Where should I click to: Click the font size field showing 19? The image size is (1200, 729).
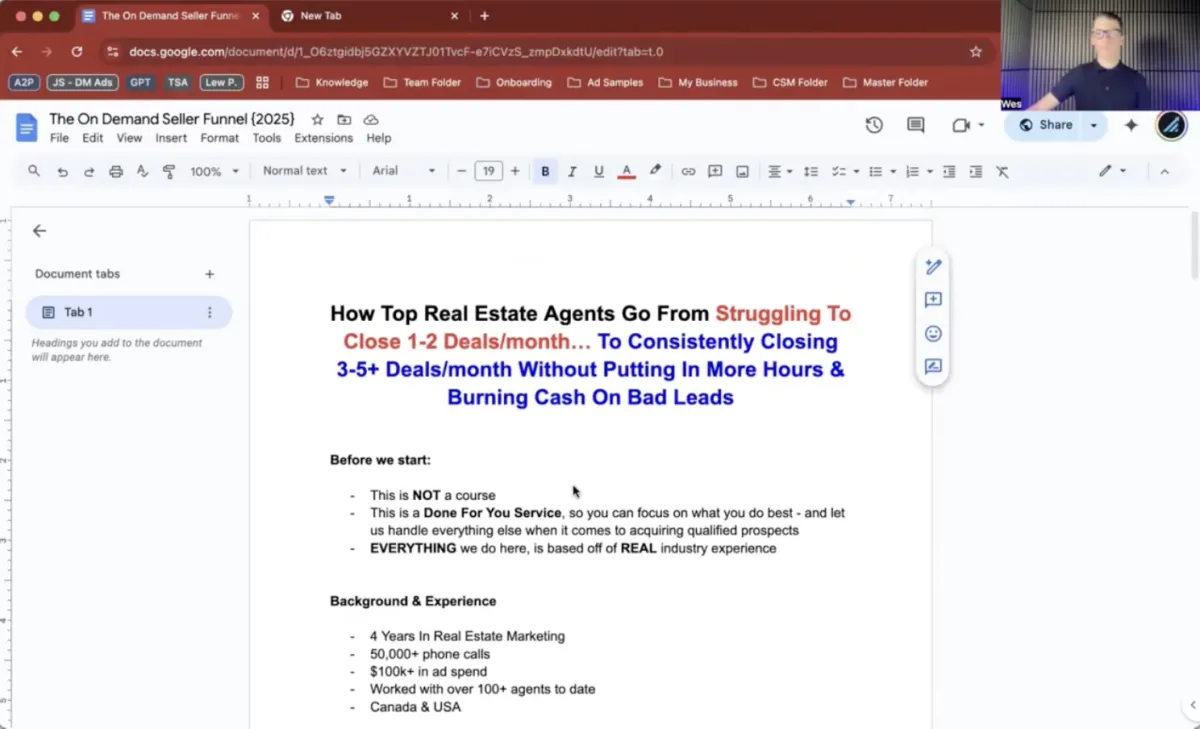click(x=488, y=171)
